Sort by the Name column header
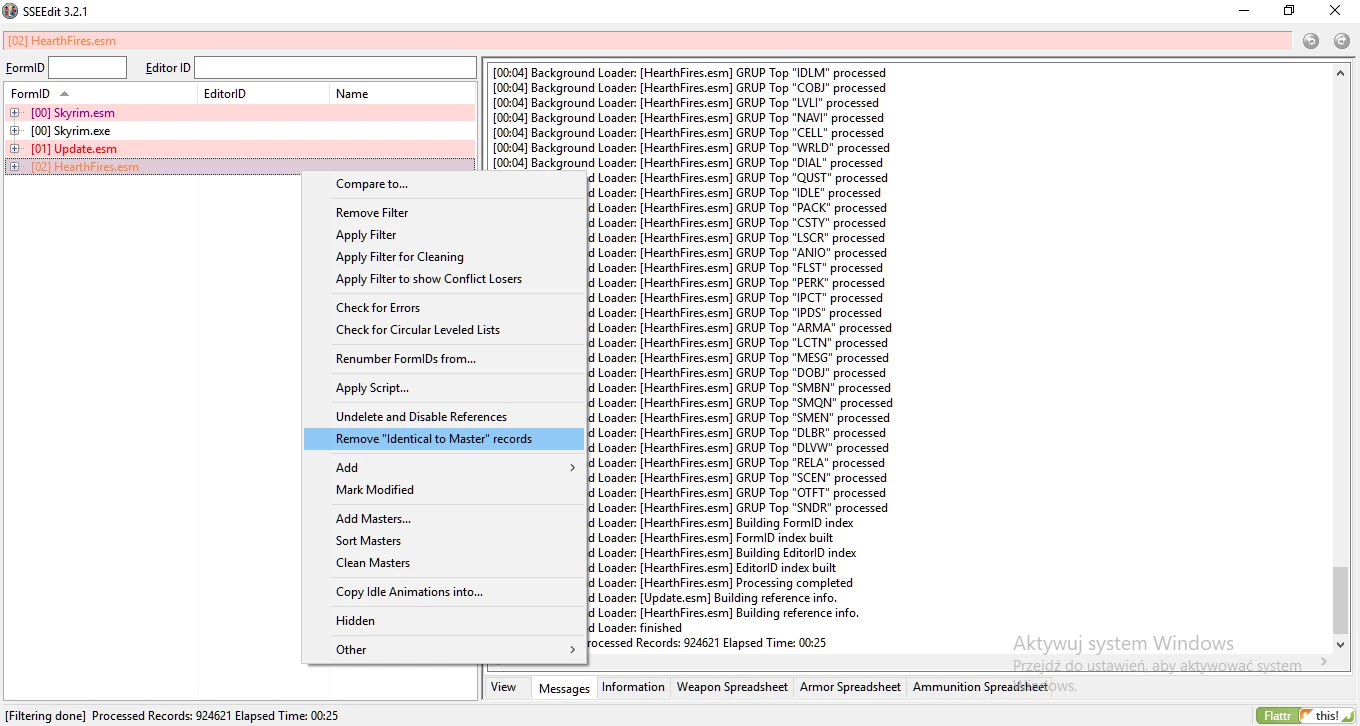The height and width of the screenshot is (726, 1360). pos(402,94)
